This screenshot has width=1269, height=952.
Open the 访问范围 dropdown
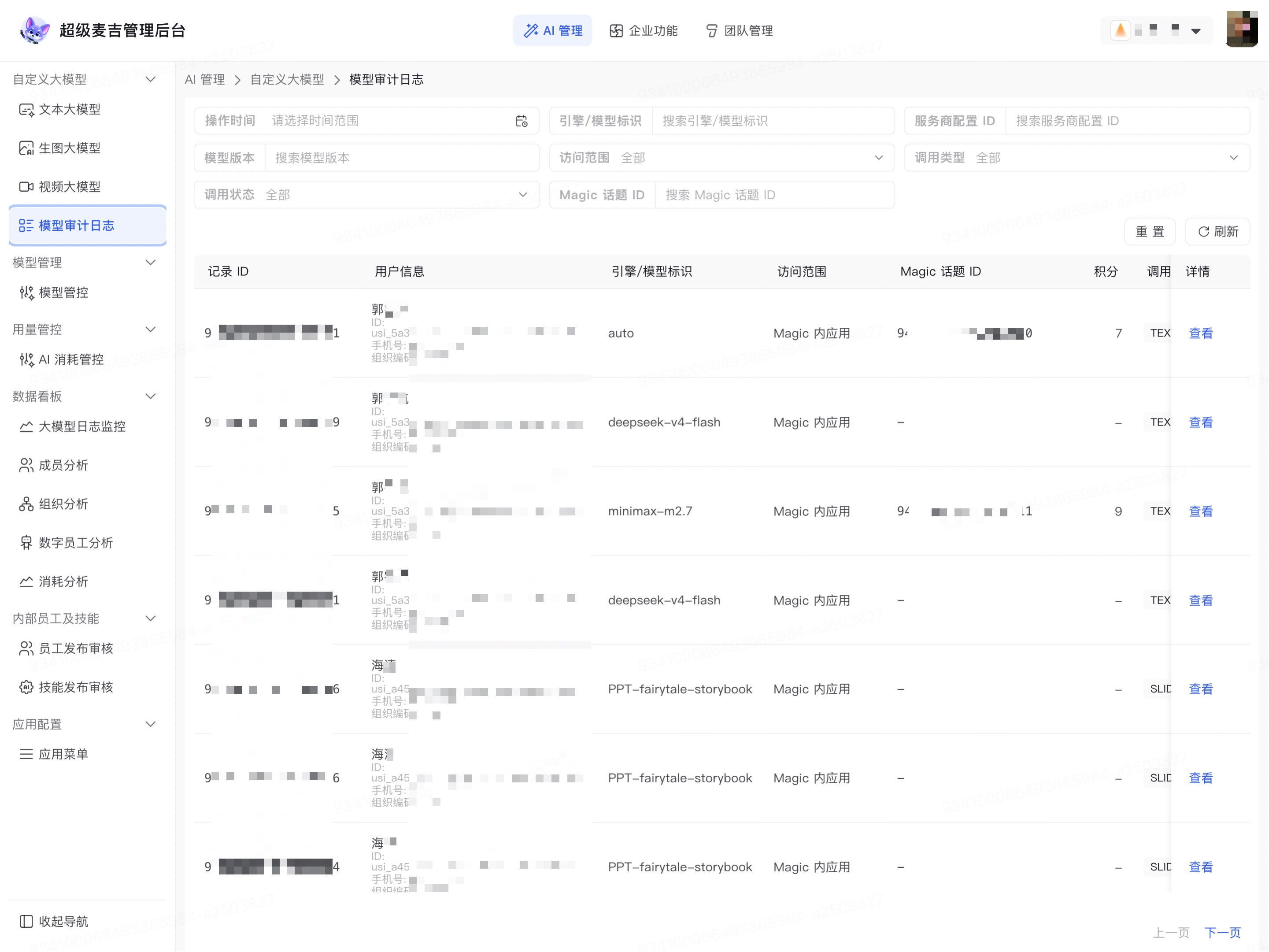point(721,158)
